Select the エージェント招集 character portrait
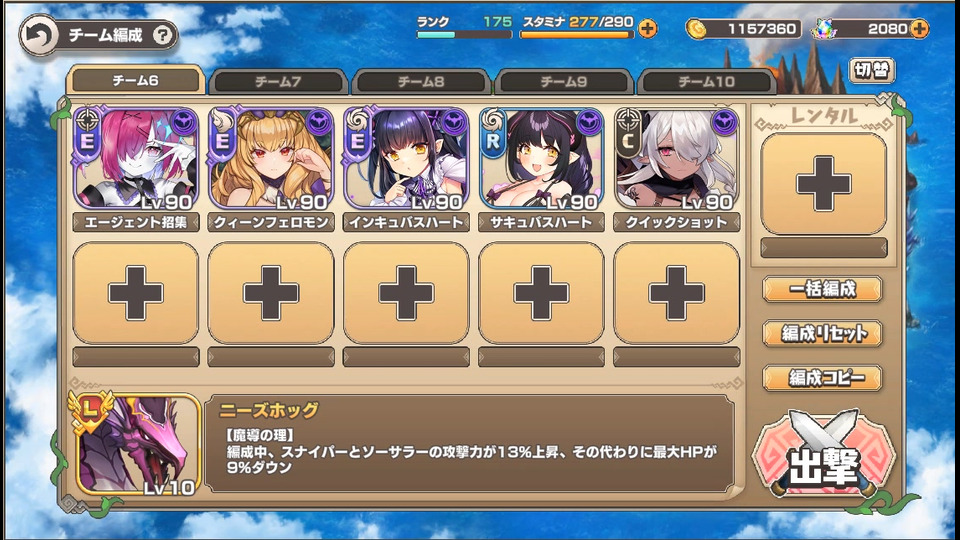The image size is (960, 540). pos(135,159)
